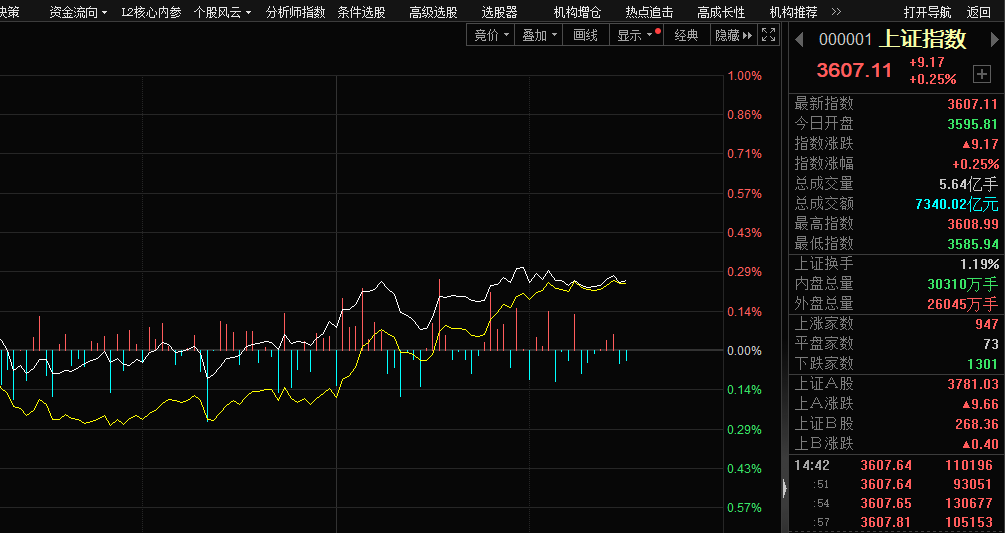Open the 分析师指数 menu item
The image size is (1005, 533).
(295, 12)
